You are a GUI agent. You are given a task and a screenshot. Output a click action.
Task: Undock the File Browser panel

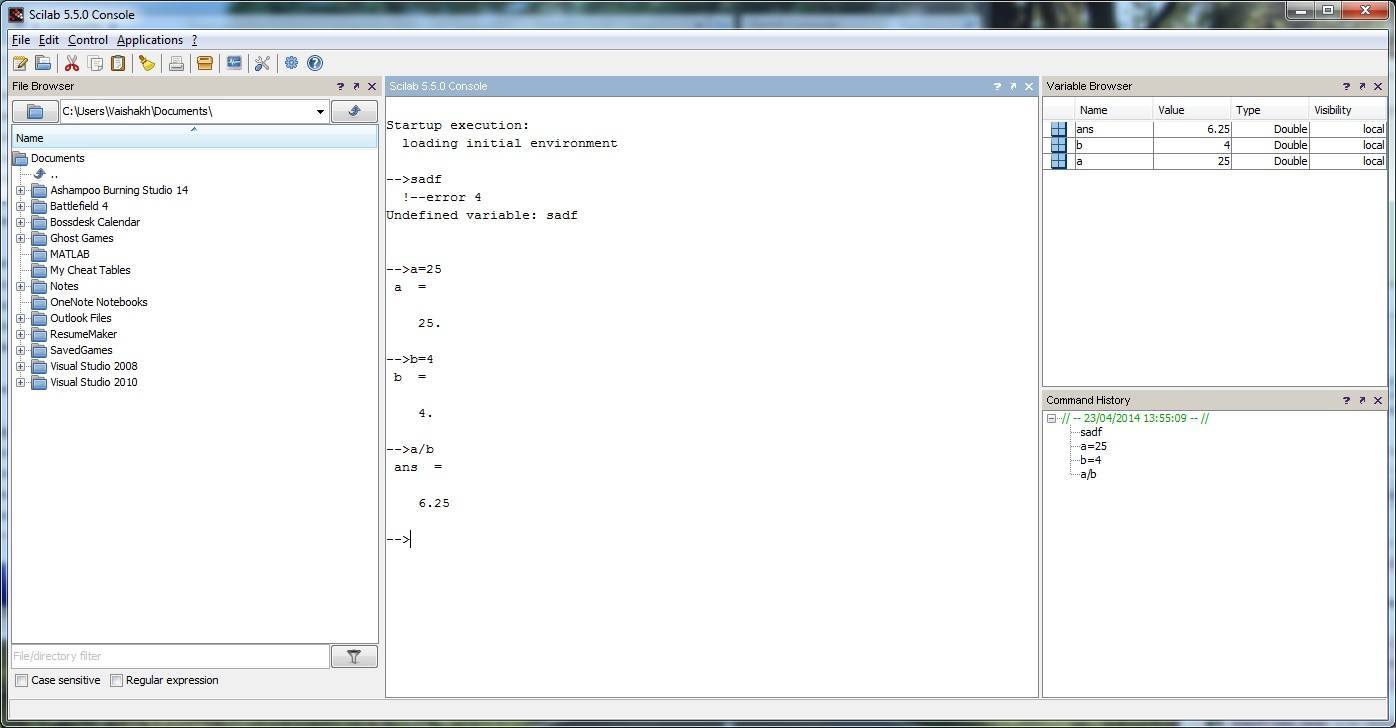click(356, 87)
